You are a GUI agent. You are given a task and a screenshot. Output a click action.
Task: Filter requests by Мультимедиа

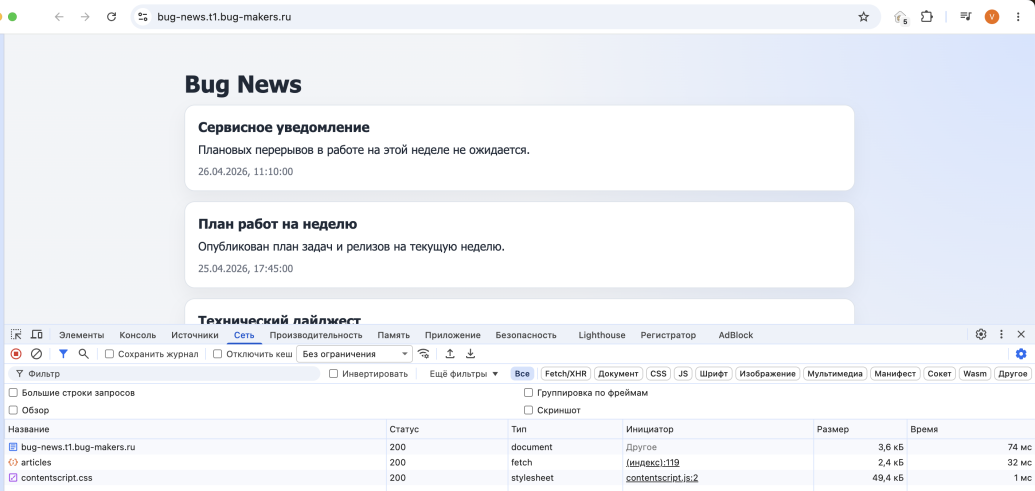coord(835,374)
